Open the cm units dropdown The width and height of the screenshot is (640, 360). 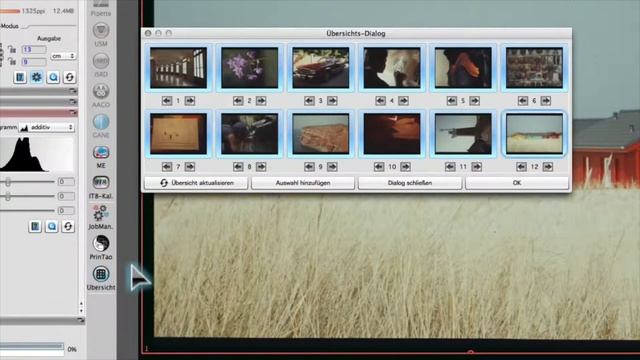(x=63, y=56)
